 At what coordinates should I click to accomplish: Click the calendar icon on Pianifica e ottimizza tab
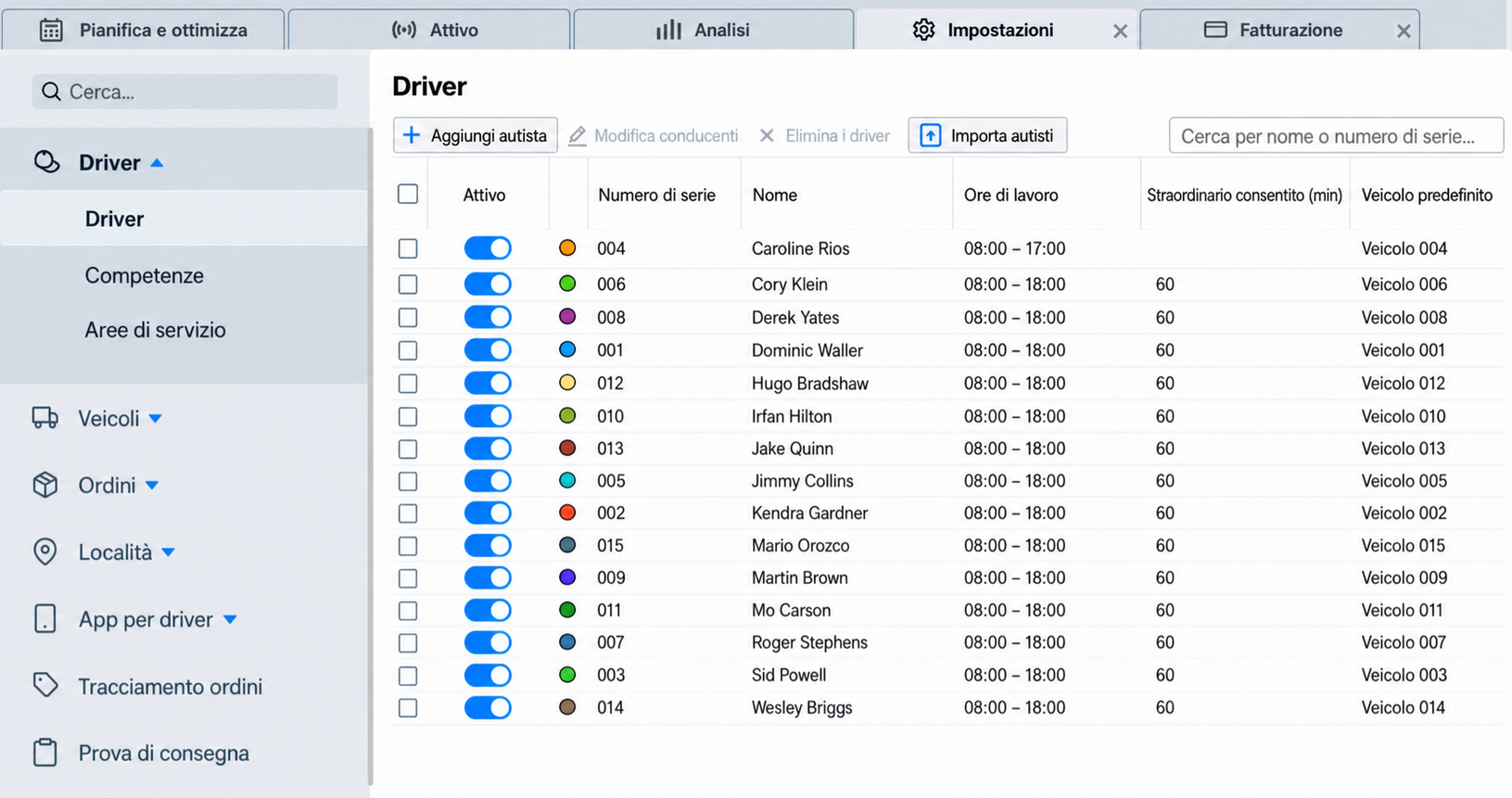[x=51, y=30]
